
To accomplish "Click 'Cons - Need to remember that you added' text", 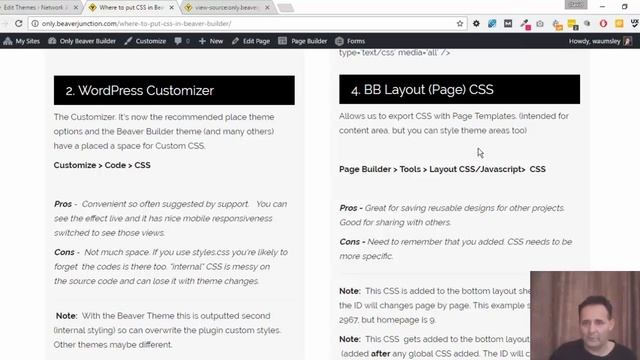I will point(456,249).
